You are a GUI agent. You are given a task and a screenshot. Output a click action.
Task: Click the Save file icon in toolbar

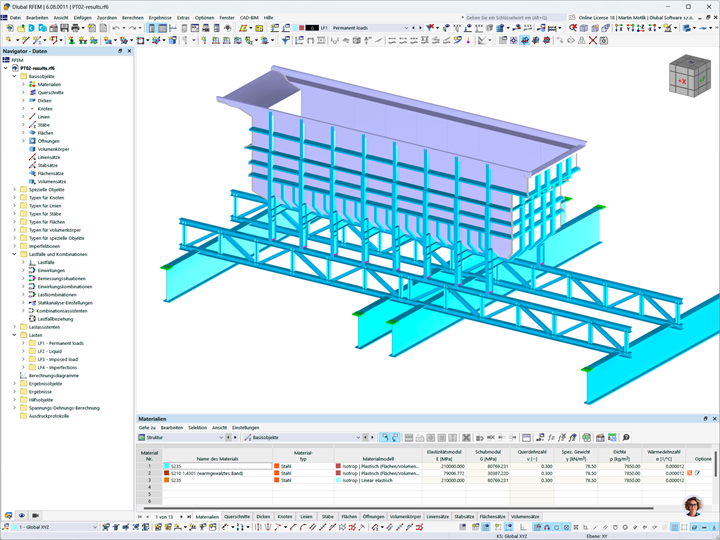(x=64, y=28)
